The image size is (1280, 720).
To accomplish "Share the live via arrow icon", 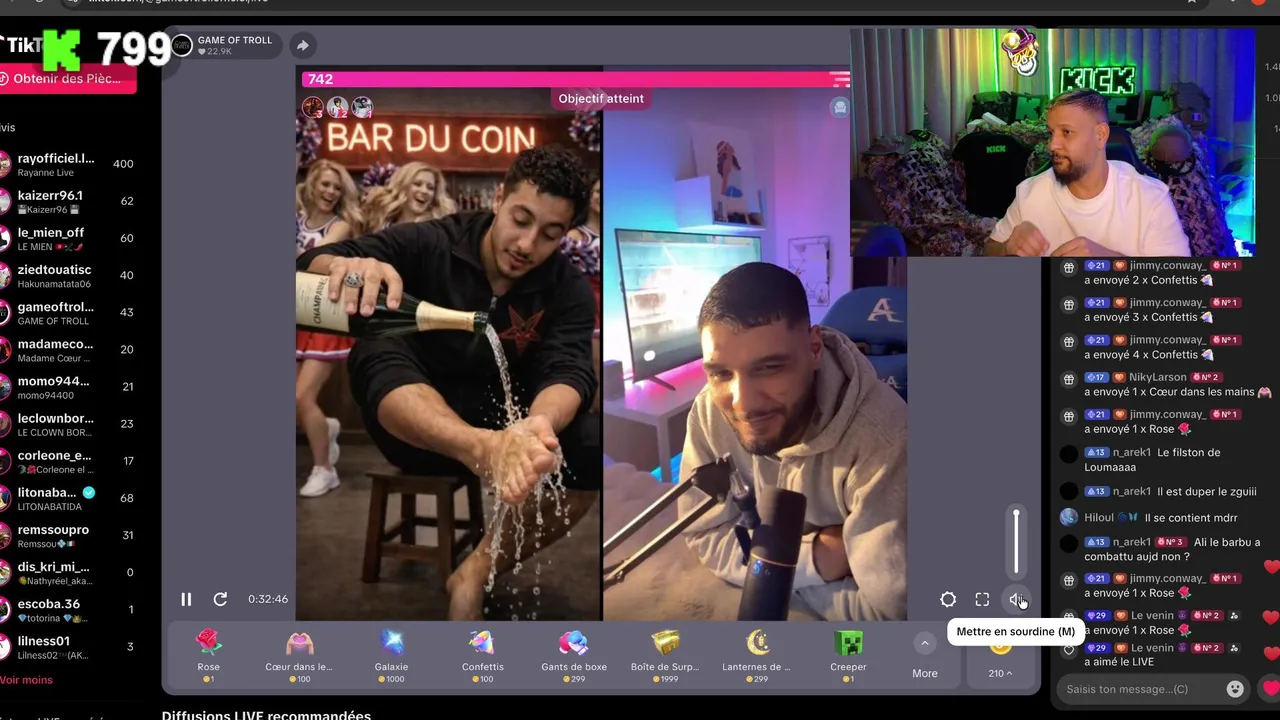I will tap(302, 45).
